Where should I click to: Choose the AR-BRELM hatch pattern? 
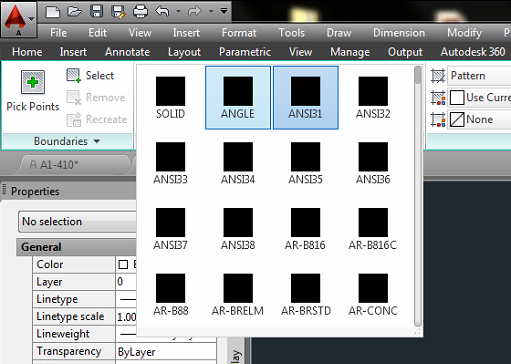tap(238, 295)
